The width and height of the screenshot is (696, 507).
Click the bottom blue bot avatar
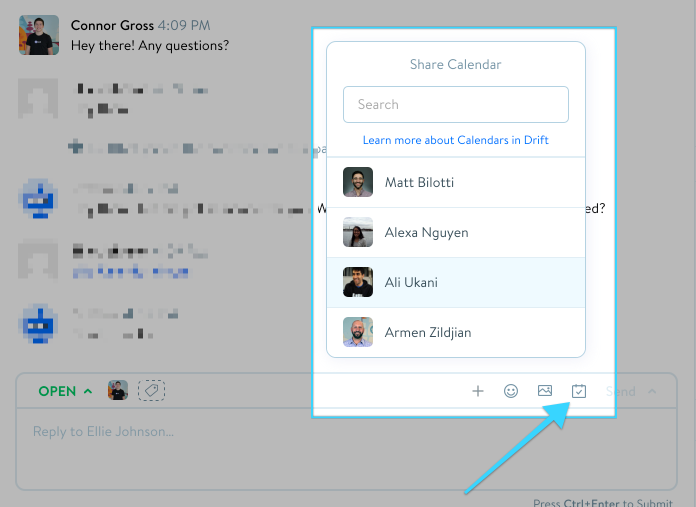(40, 324)
